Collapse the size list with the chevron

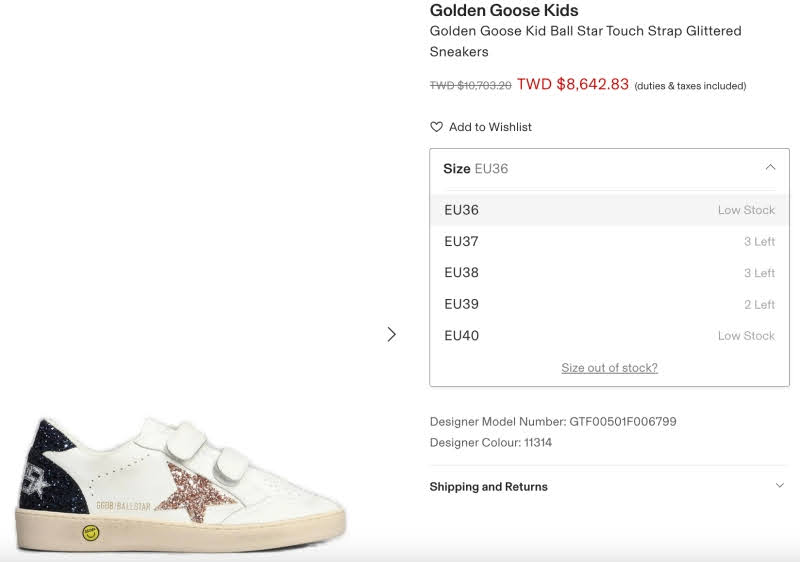[x=770, y=168]
